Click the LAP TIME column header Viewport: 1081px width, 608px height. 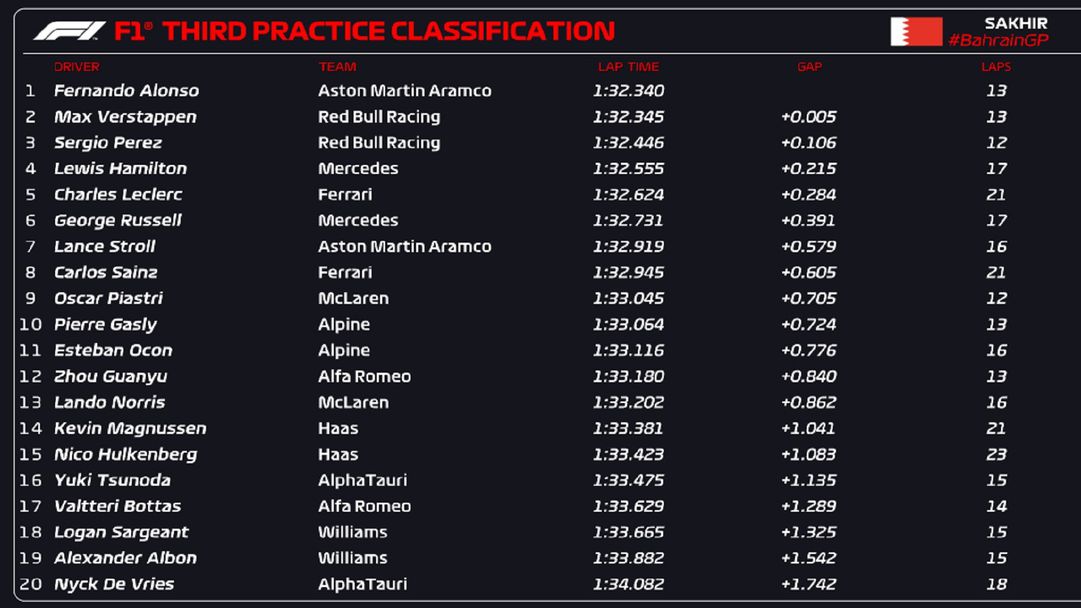pyautogui.click(x=628, y=67)
